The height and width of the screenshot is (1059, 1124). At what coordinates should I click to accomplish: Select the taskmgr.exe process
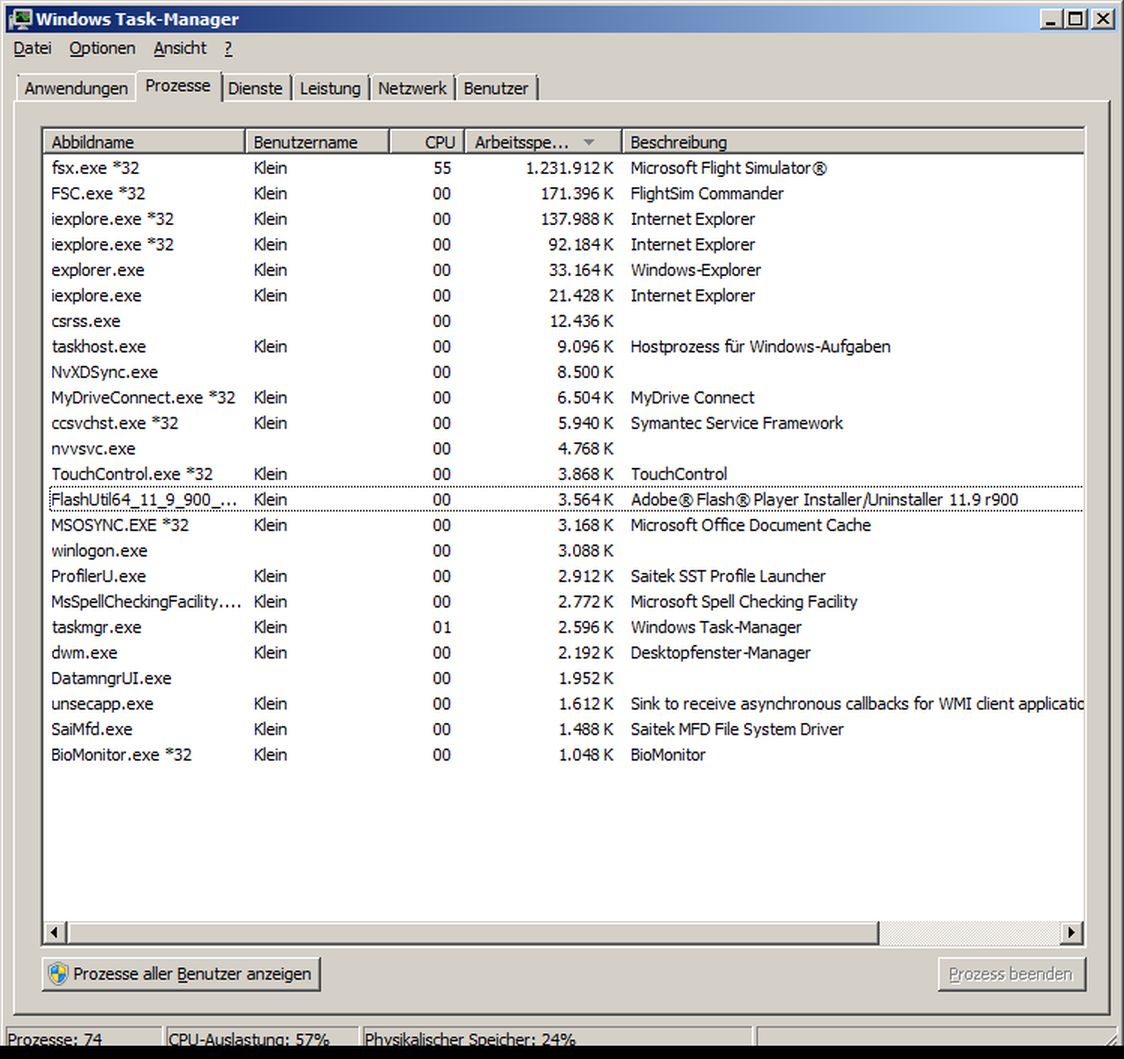click(563, 627)
